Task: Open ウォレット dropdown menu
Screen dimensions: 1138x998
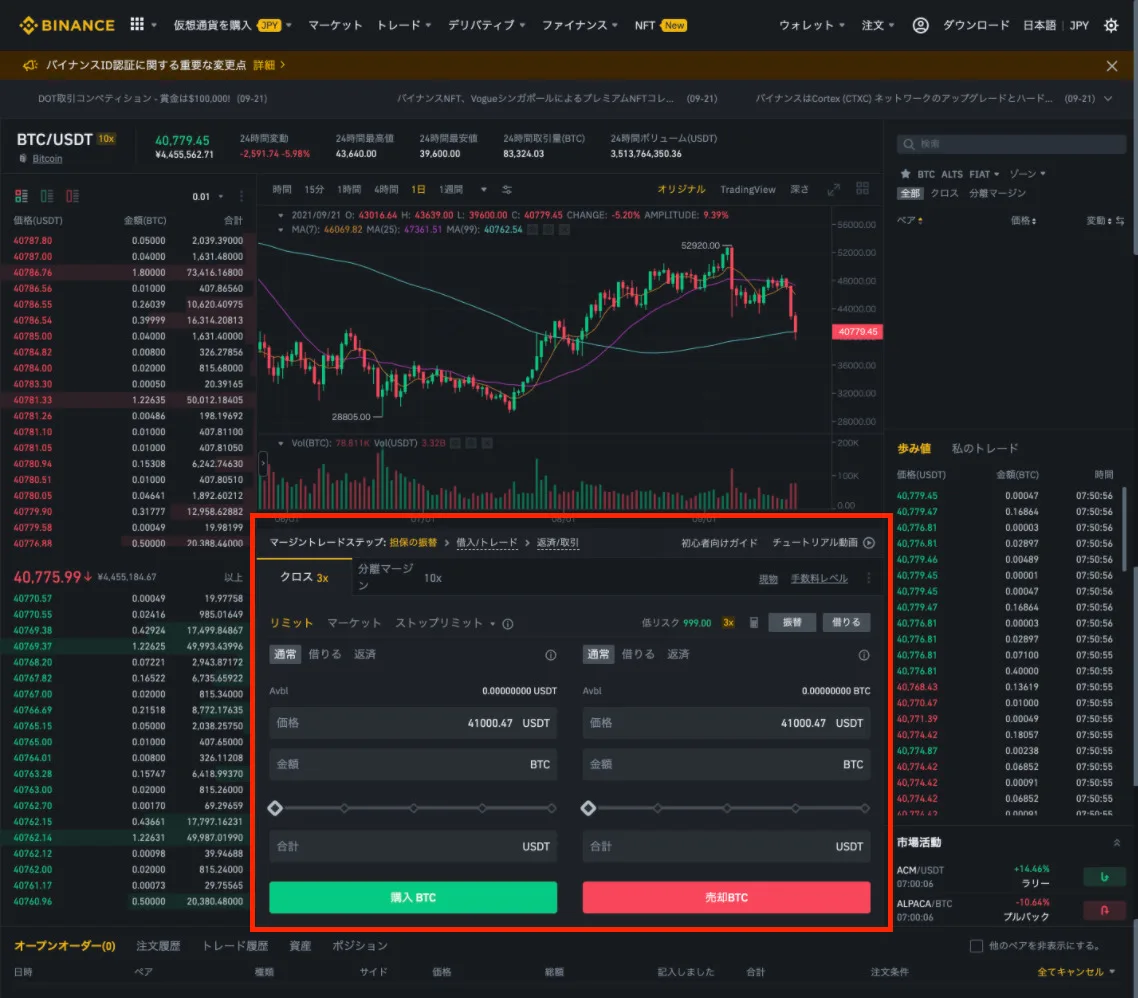Action: [x=811, y=25]
